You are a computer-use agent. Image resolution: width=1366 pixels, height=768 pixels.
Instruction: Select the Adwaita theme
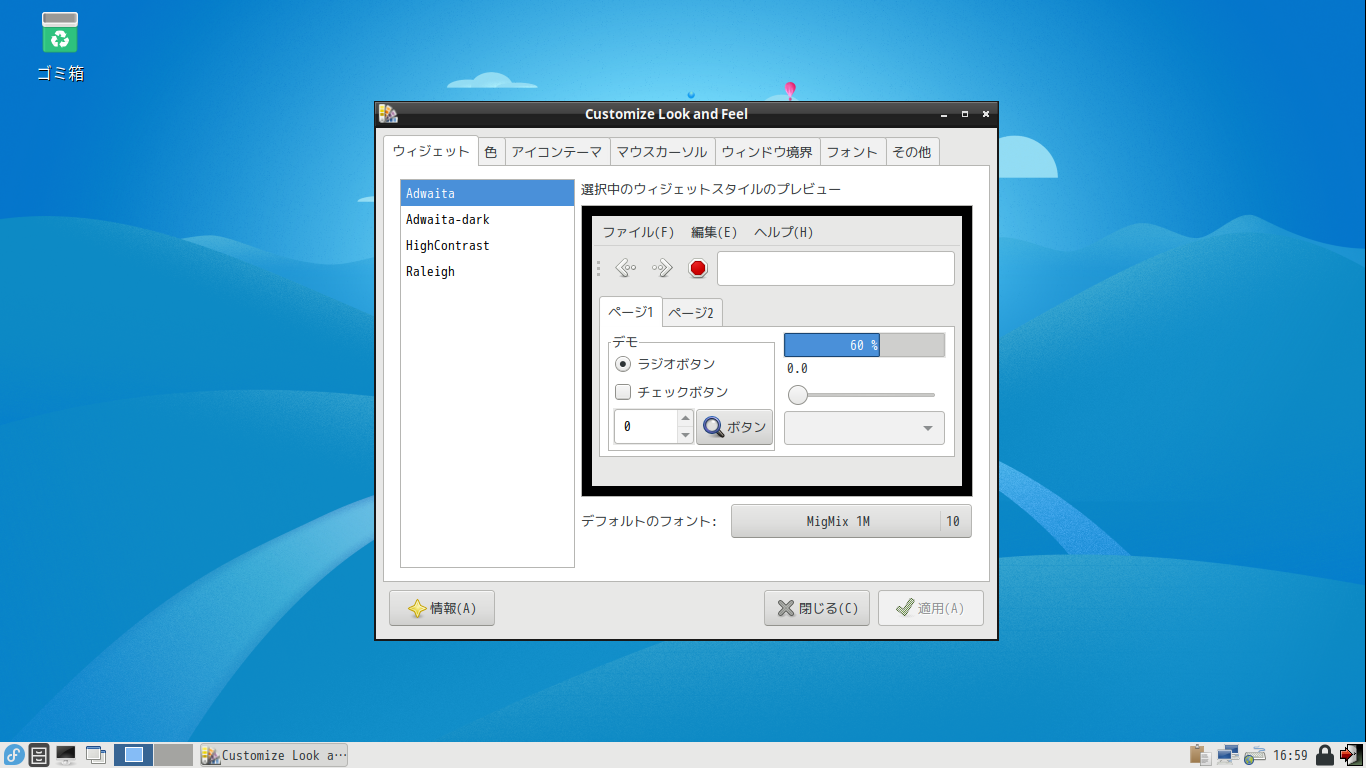pyautogui.click(x=487, y=193)
